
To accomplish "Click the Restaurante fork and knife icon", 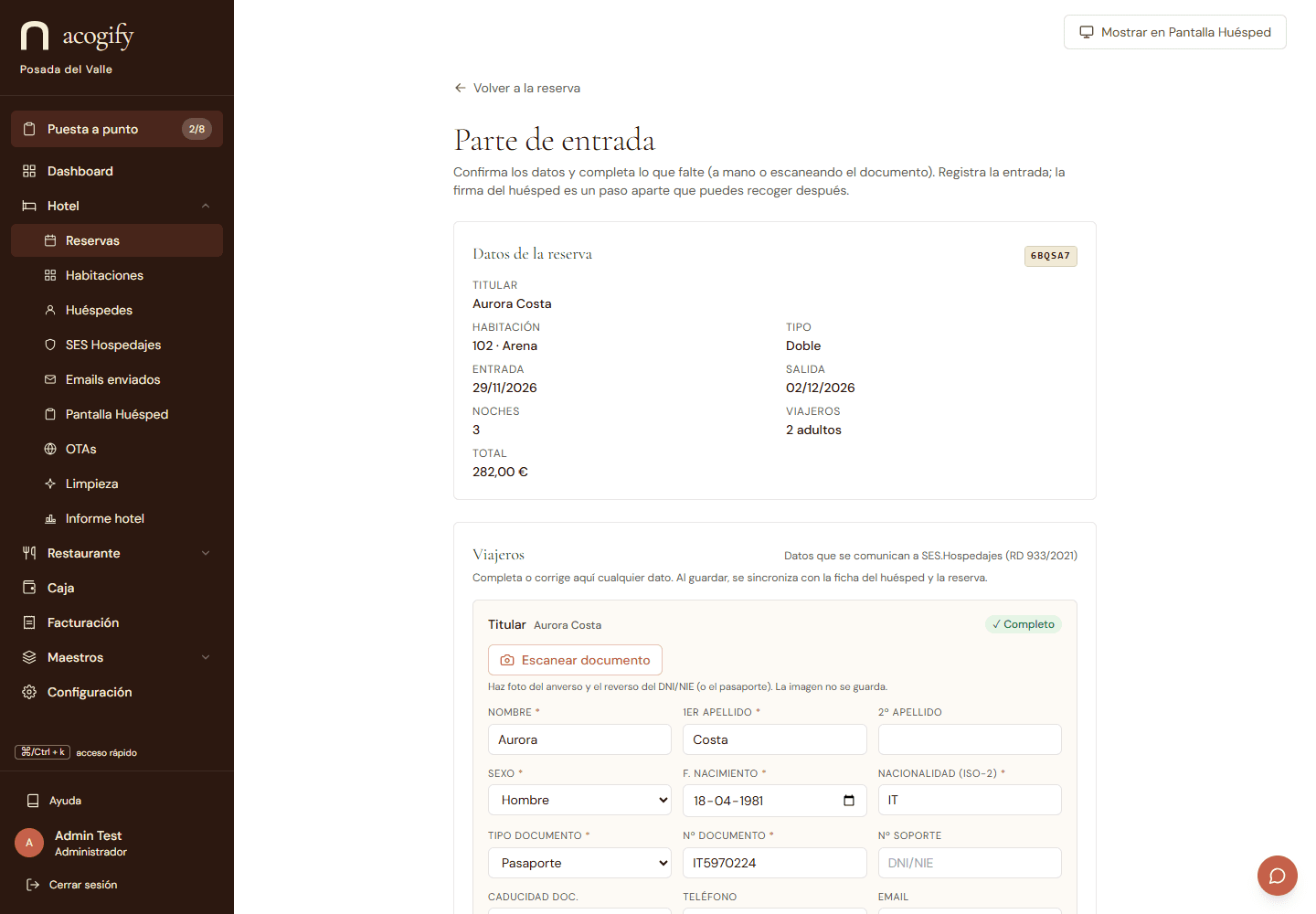I will click(x=29, y=553).
